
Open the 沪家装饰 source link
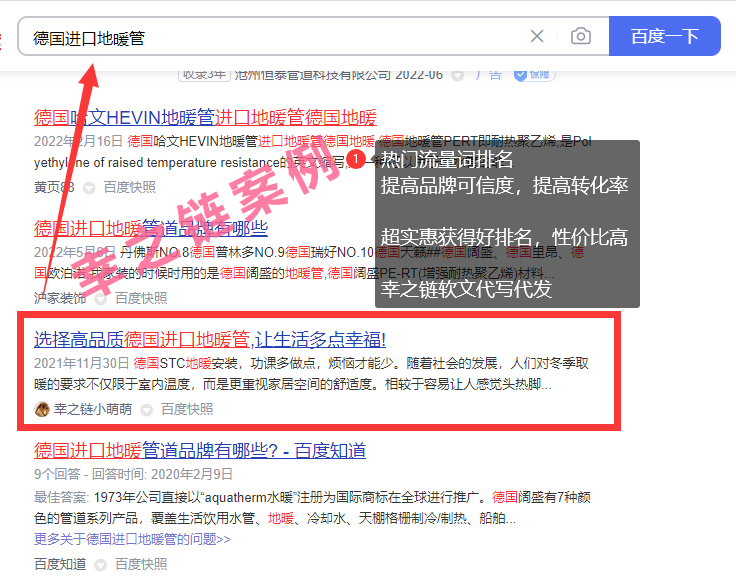[x=60, y=298]
